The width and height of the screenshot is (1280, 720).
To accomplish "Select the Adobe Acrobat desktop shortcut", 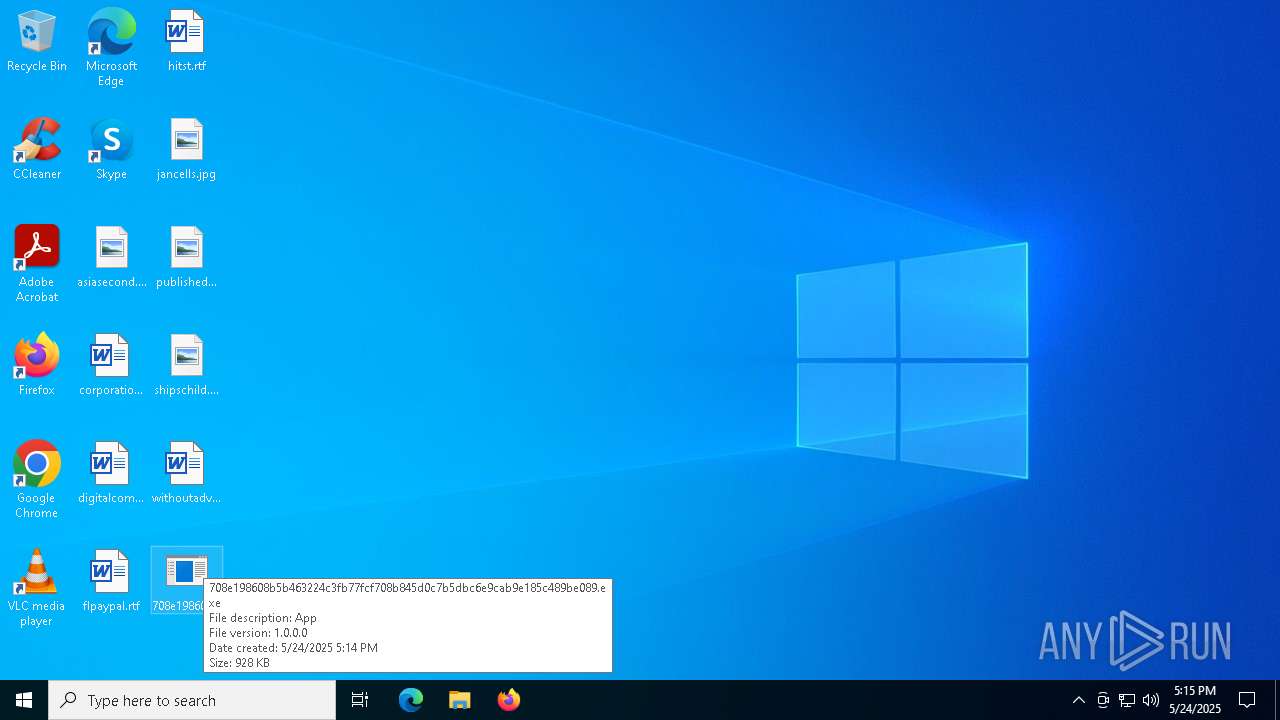I will [x=37, y=264].
